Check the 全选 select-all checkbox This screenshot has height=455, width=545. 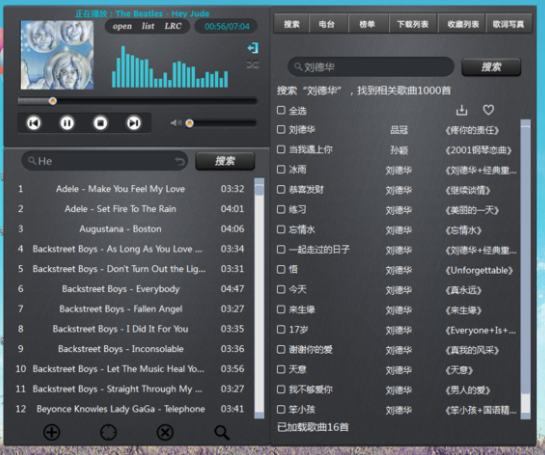pyautogui.click(x=281, y=110)
